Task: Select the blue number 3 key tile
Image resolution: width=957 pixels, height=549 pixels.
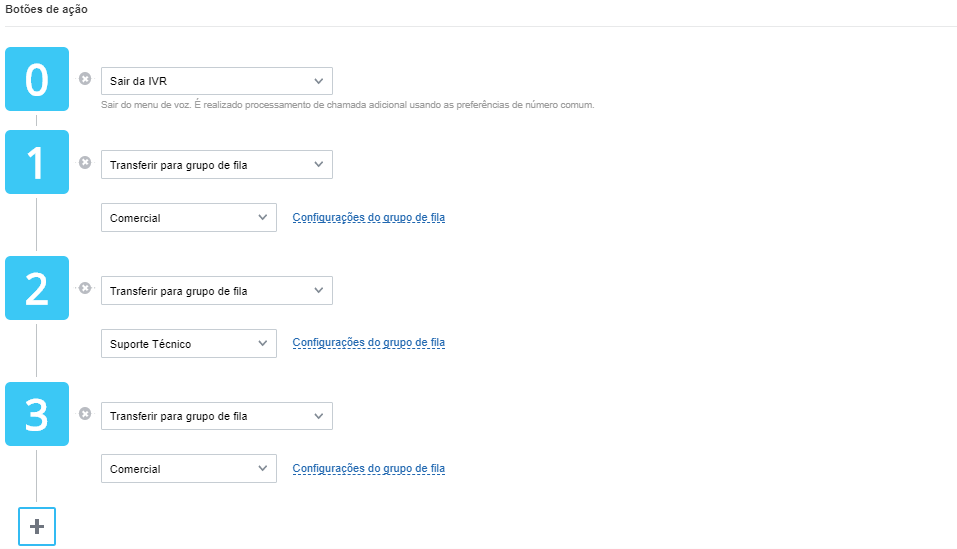Action: click(x=37, y=414)
